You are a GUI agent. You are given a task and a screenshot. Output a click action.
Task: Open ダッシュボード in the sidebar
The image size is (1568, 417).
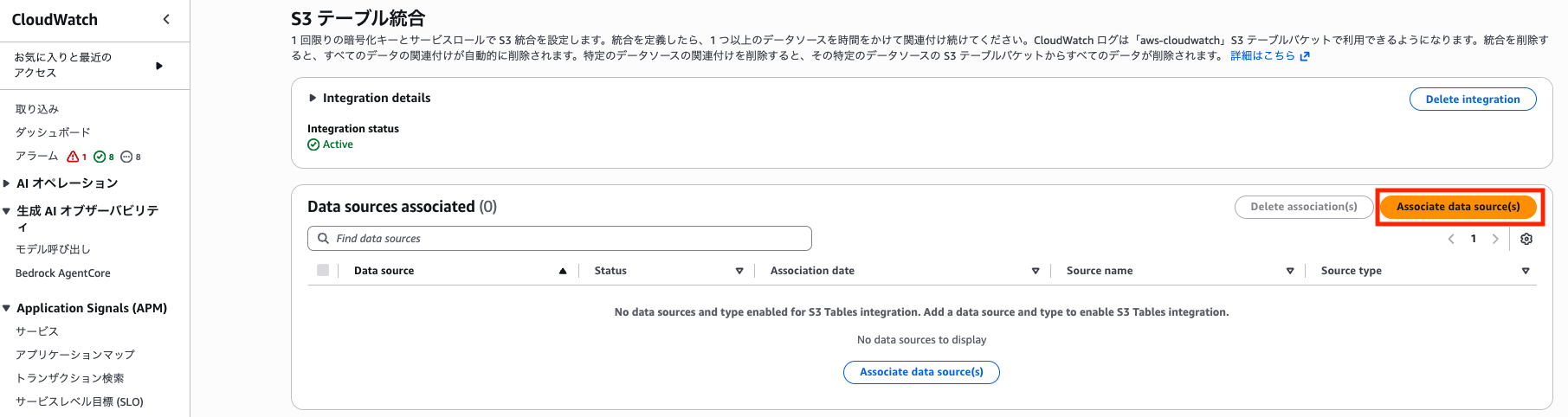point(53,132)
